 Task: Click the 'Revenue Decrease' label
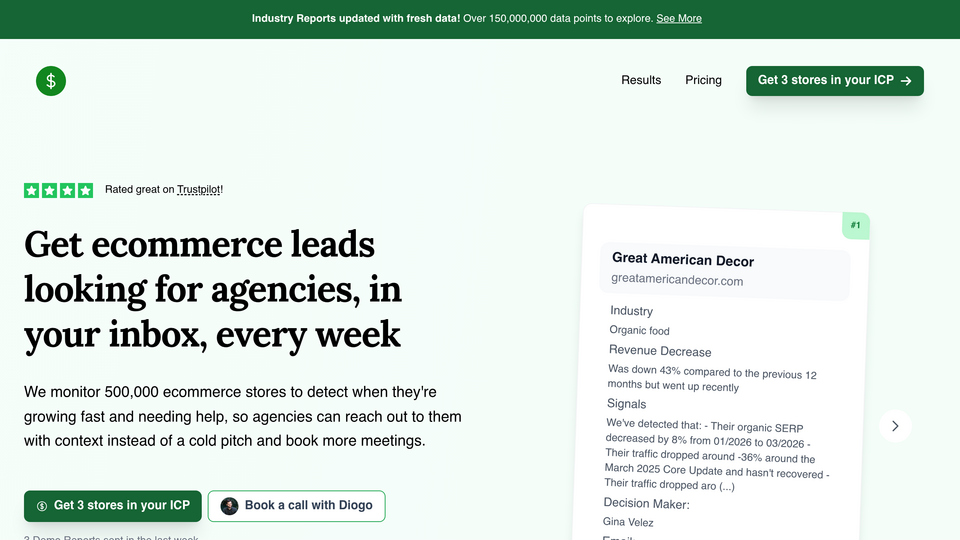click(660, 351)
